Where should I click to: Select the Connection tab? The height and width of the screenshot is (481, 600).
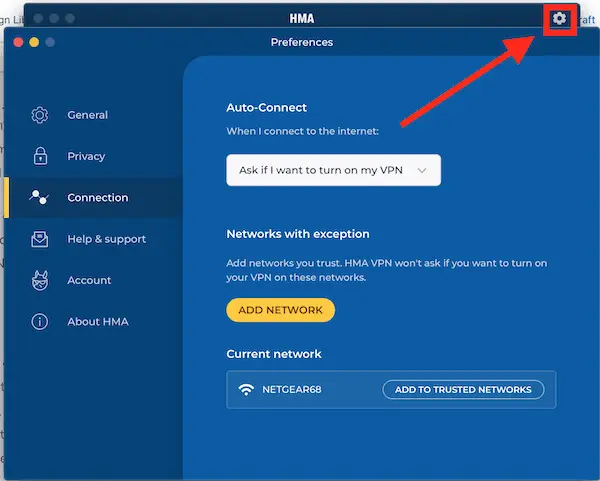tap(93, 197)
